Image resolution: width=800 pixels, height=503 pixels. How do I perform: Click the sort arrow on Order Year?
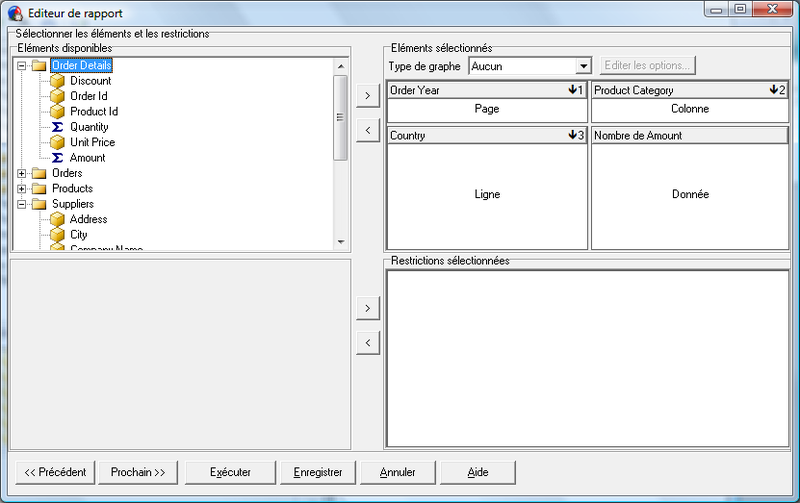tap(571, 90)
